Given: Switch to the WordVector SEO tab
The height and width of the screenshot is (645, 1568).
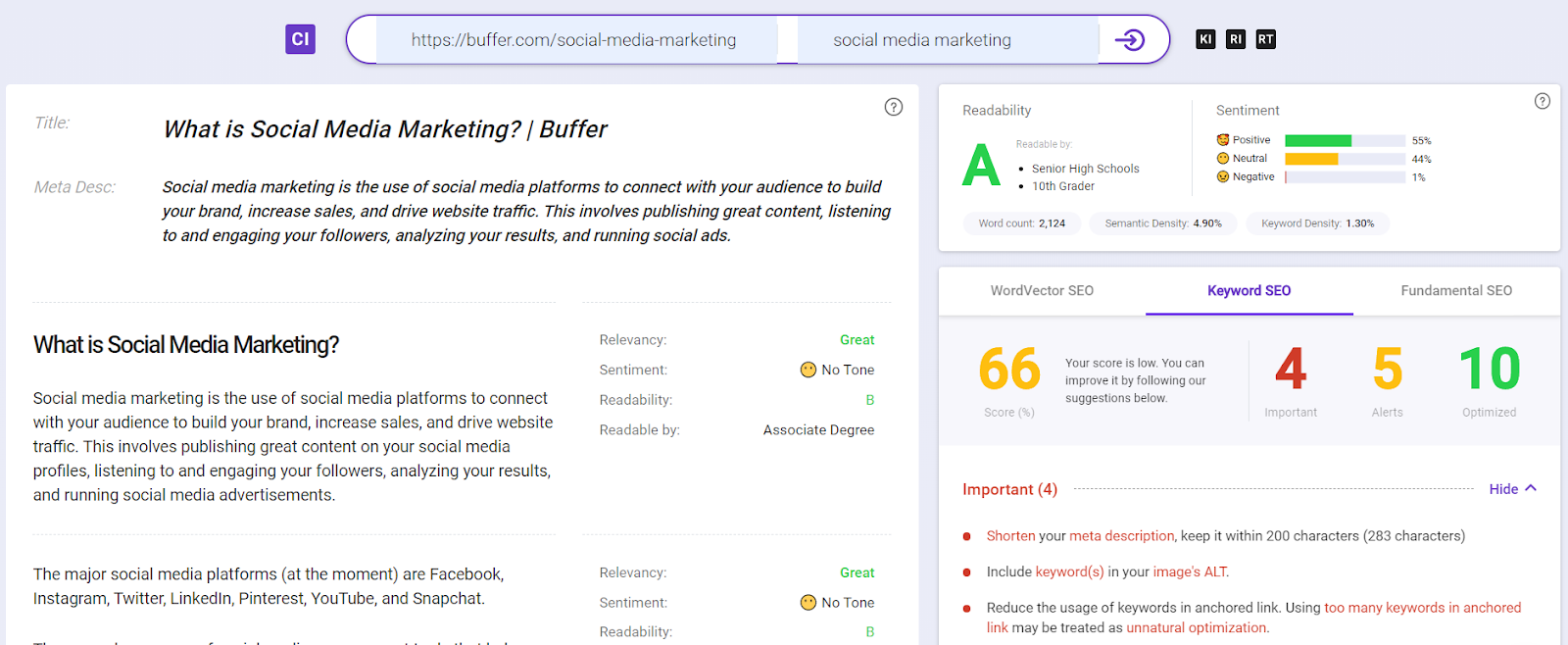Looking at the screenshot, I should pyautogui.click(x=1042, y=291).
